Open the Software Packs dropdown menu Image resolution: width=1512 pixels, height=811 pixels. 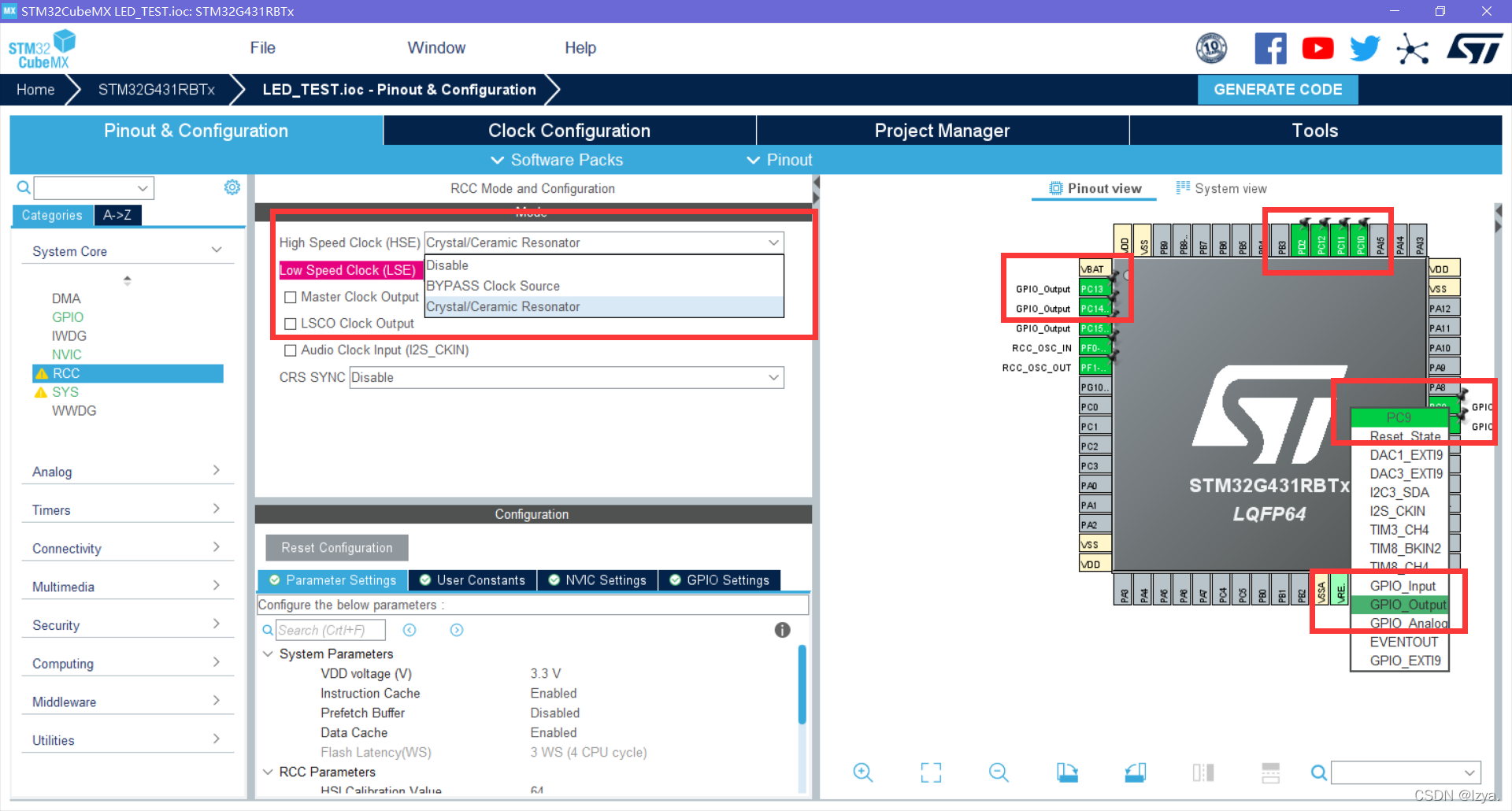(557, 160)
